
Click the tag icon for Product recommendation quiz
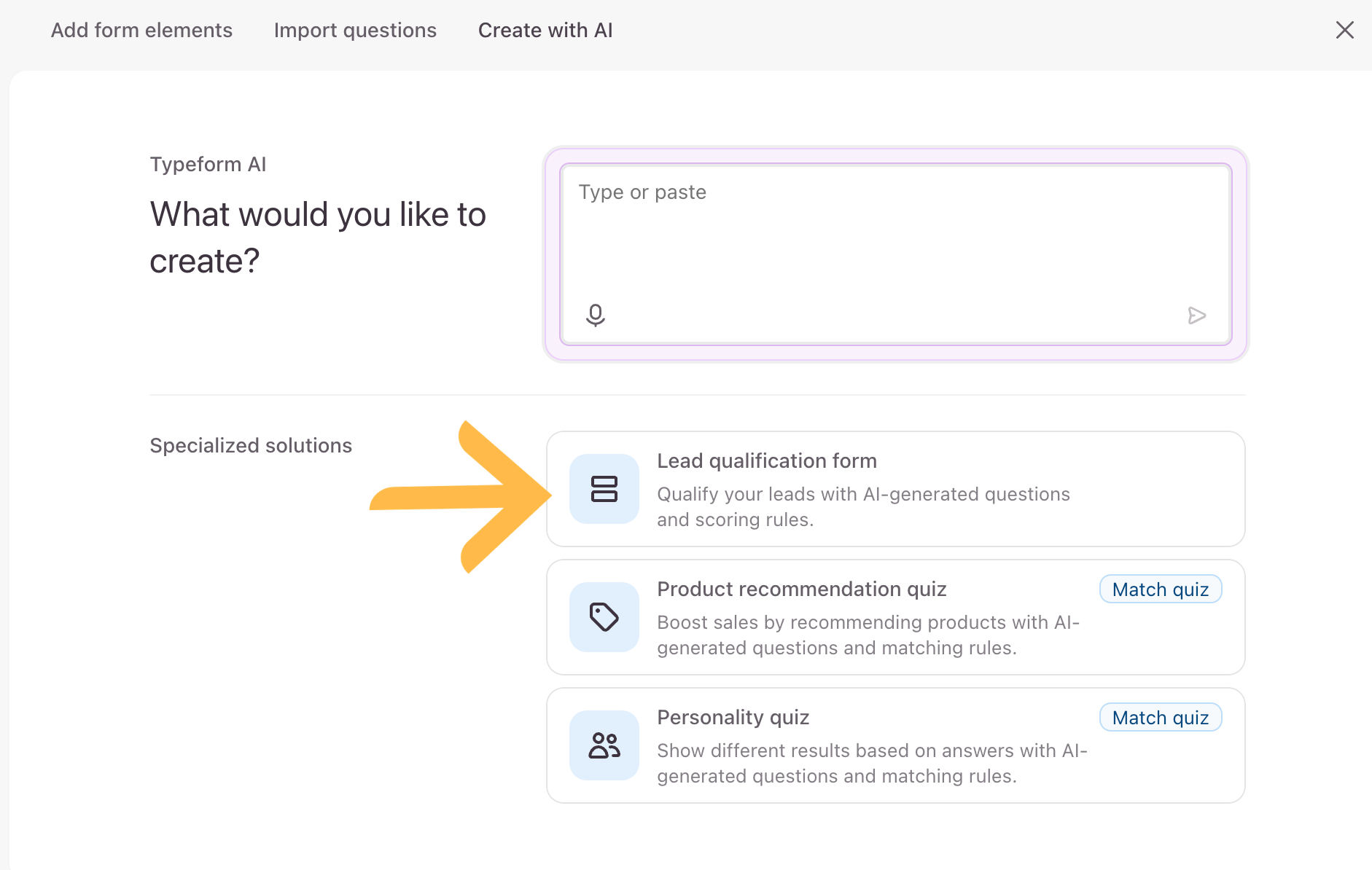pyautogui.click(x=604, y=617)
